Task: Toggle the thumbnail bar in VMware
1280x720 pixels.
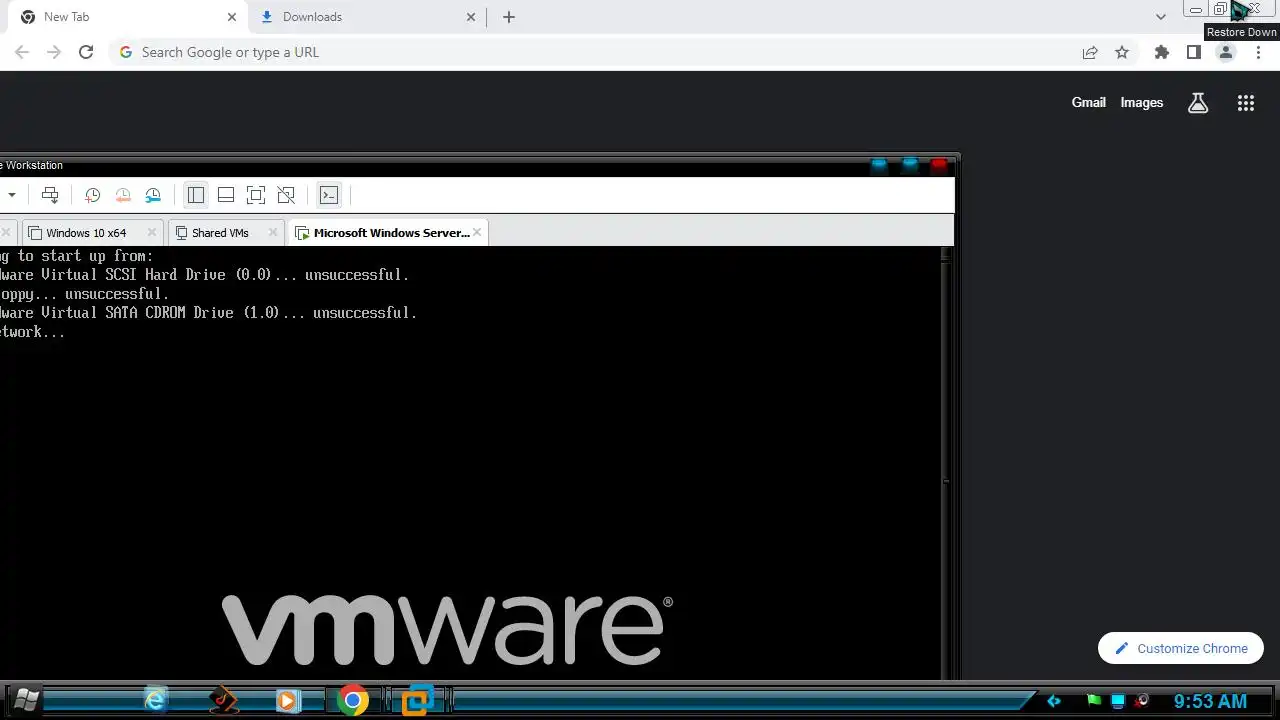Action: click(226, 195)
